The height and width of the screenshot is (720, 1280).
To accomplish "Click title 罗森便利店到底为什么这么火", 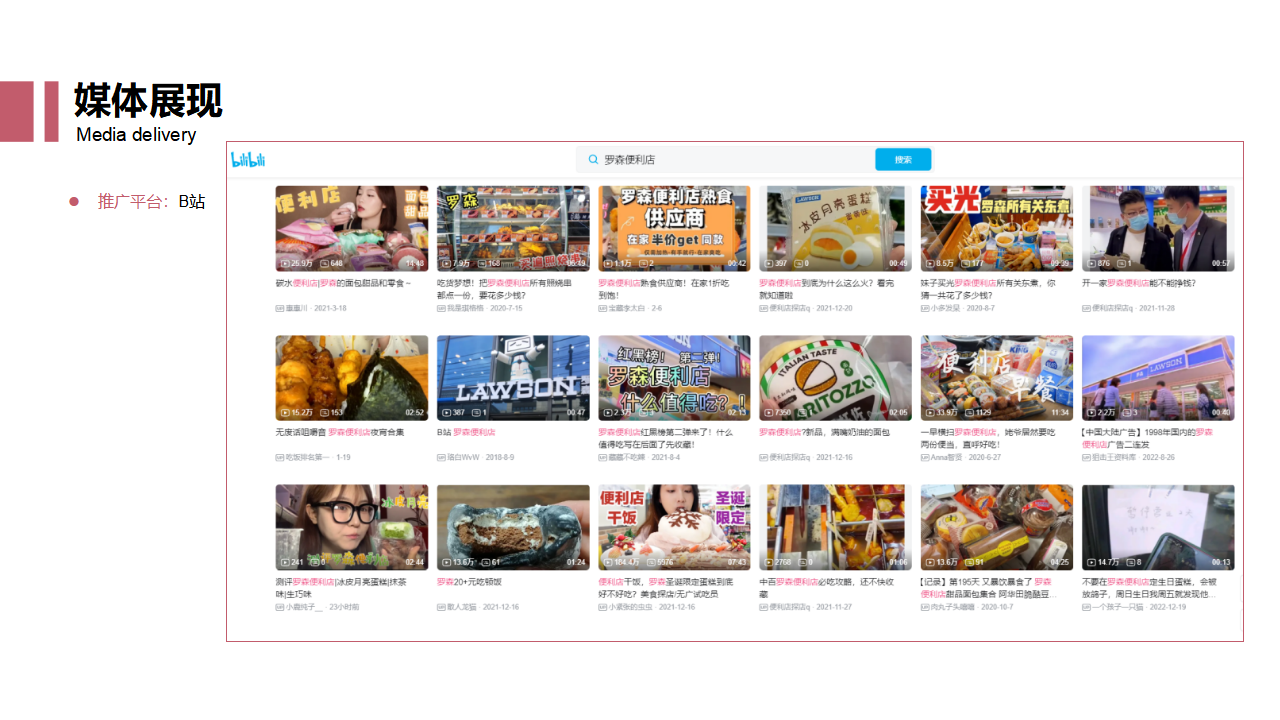I will pyautogui.click(x=826, y=289).
